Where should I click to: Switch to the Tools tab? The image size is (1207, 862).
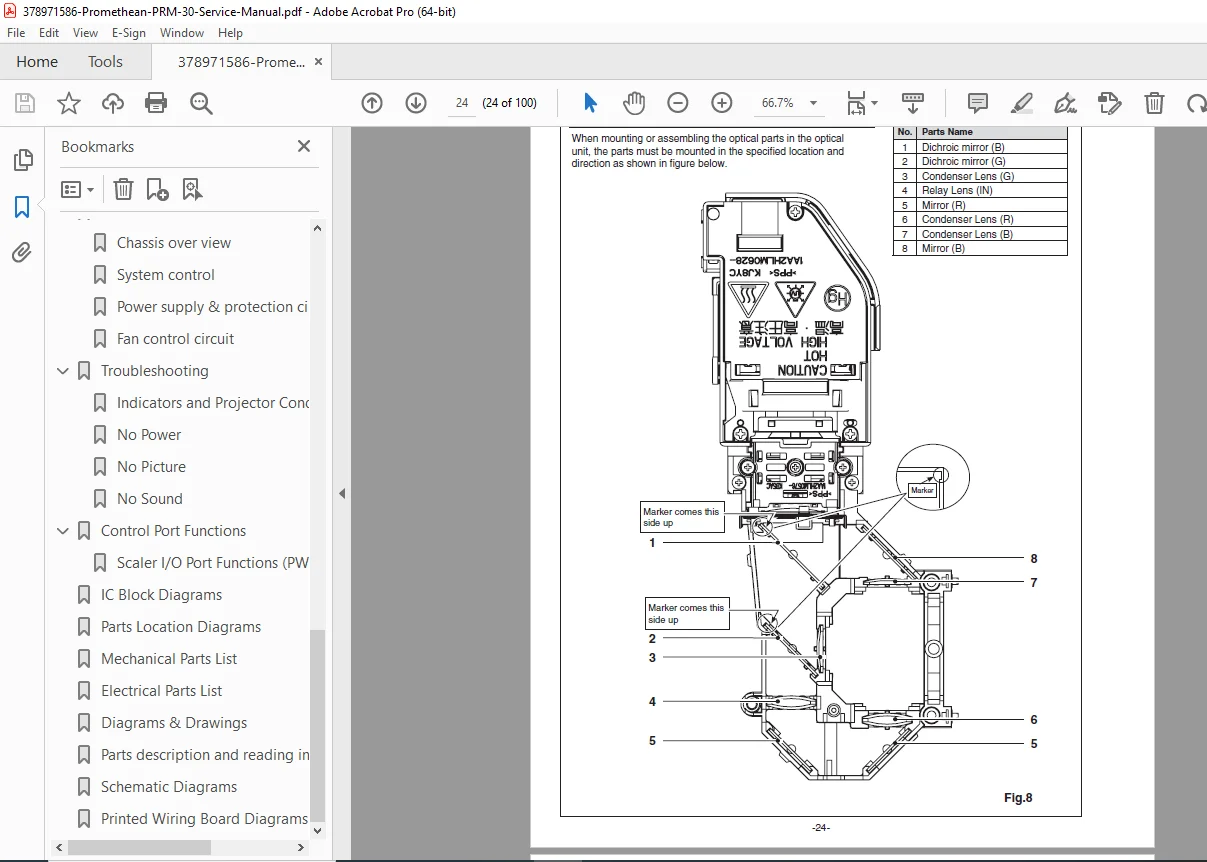[105, 61]
